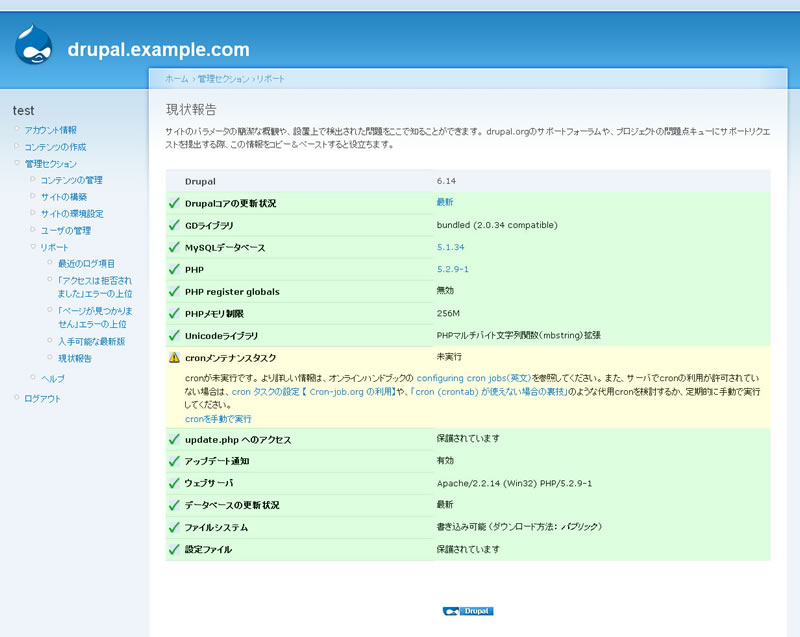This screenshot has width=800, height=637.
Task: Click the green checkmark beside Drupalコアの更新状況
Action: pyautogui.click(x=174, y=203)
